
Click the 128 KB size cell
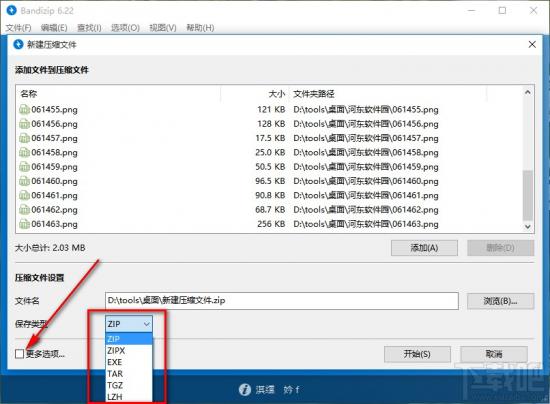tap(271, 124)
